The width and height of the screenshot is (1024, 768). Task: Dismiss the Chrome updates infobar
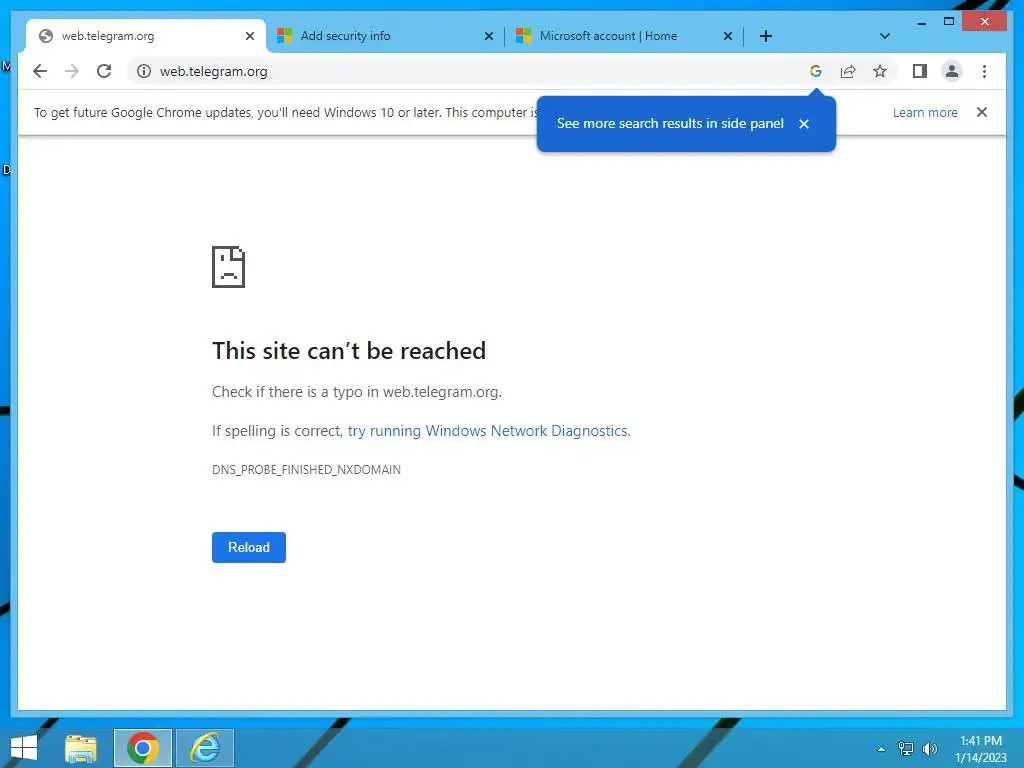point(982,112)
